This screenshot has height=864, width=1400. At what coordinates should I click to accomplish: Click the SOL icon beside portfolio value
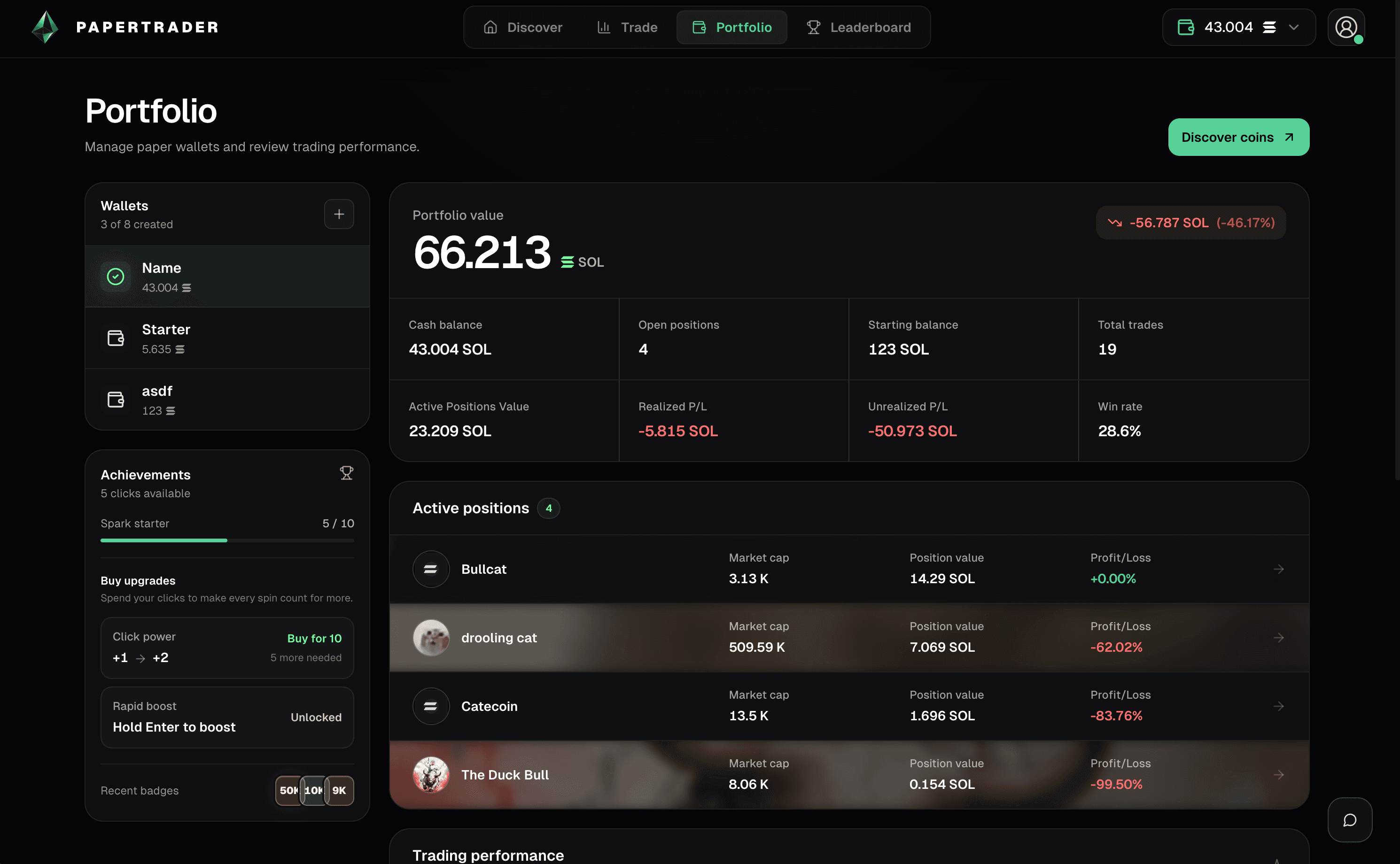567,262
